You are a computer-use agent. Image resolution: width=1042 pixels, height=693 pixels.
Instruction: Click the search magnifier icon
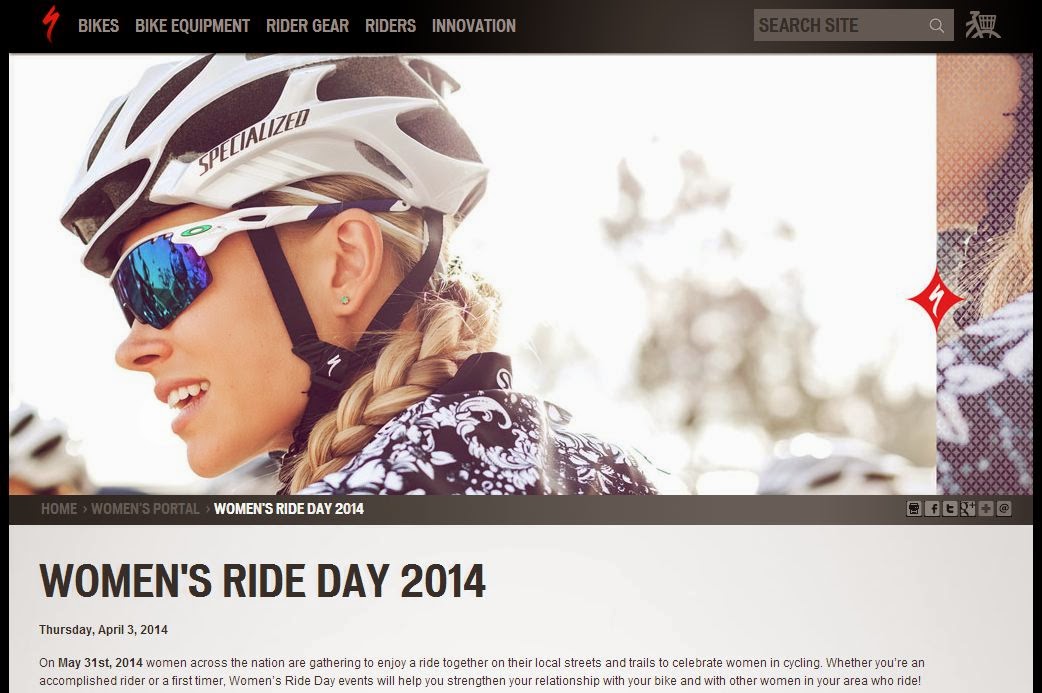pos(937,25)
